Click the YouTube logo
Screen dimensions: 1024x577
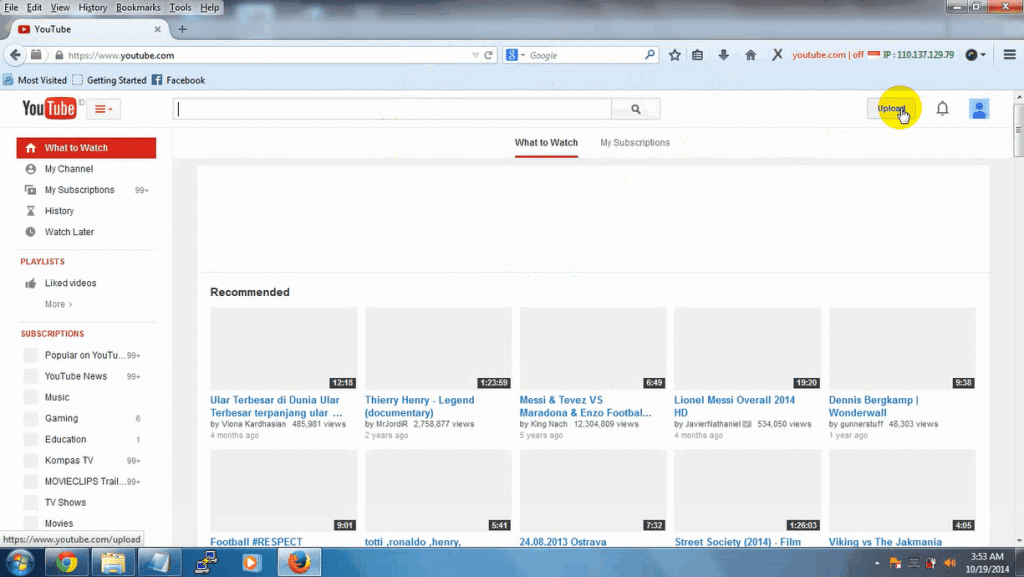click(x=49, y=108)
